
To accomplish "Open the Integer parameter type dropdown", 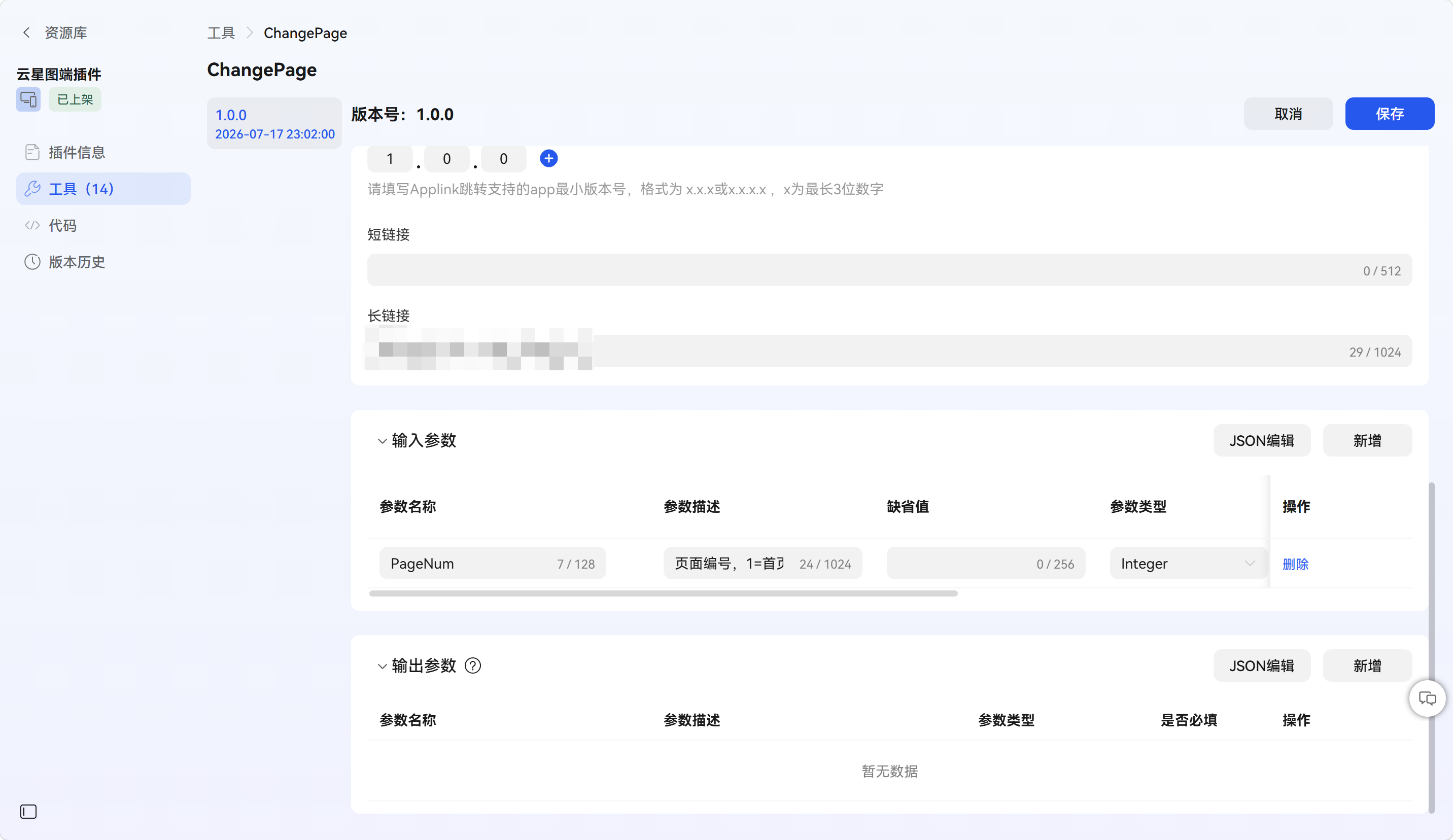I will point(1188,563).
